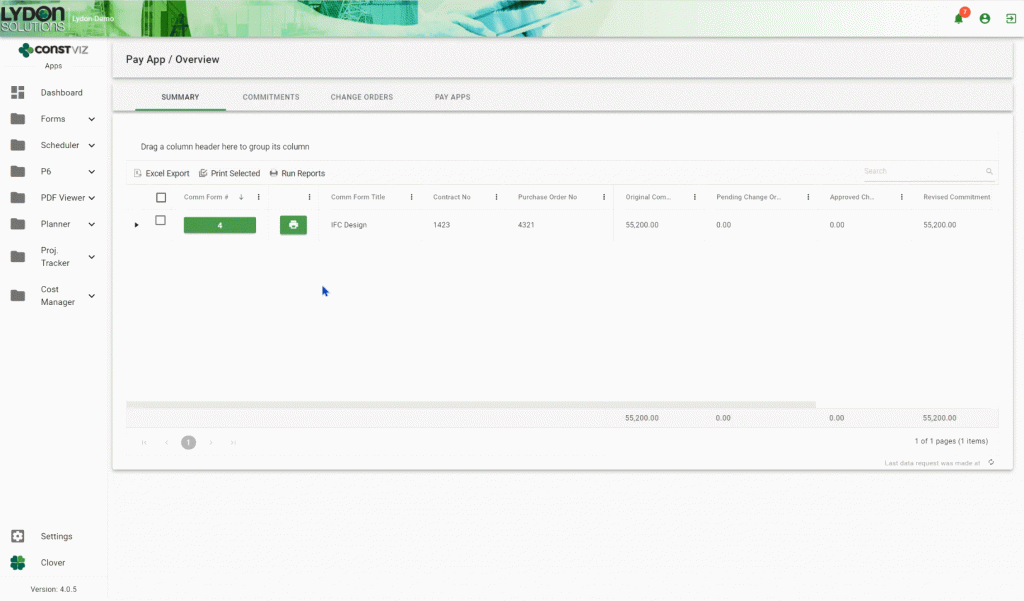The width and height of the screenshot is (1024, 601).
Task: Open Settings from the sidebar
Action: pos(55,536)
